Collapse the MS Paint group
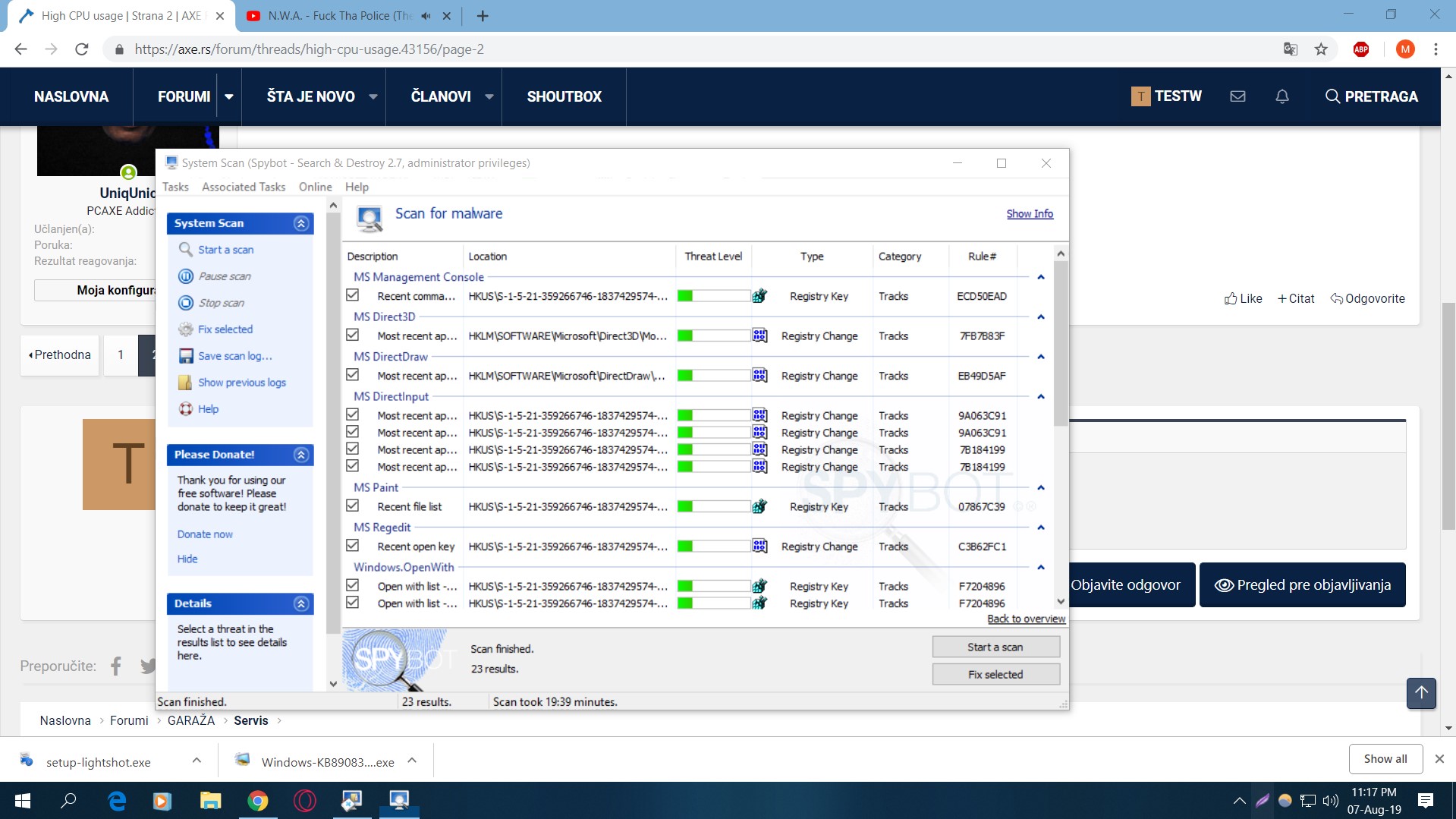Image resolution: width=1456 pixels, height=819 pixels. [1041, 488]
